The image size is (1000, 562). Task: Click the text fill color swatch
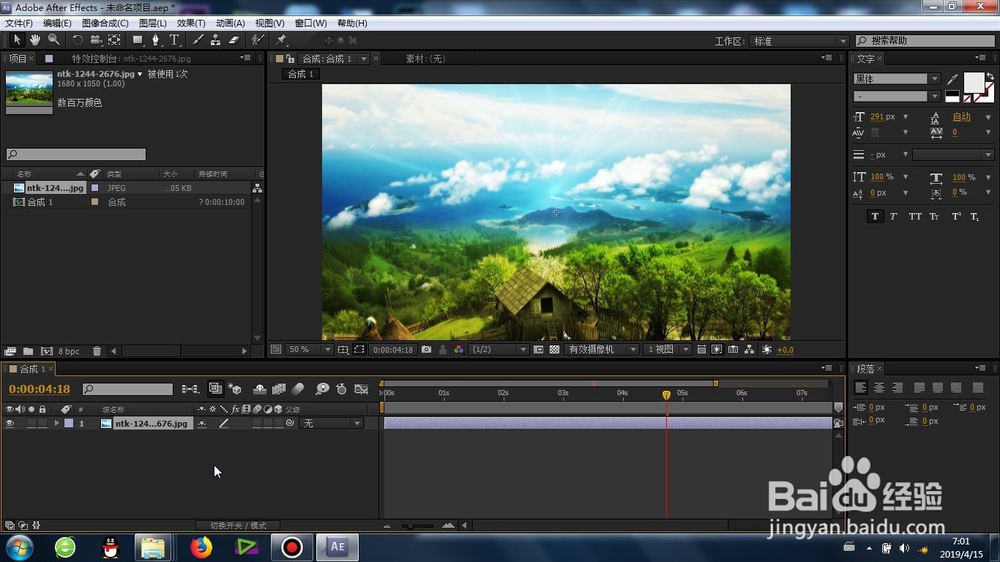[x=973, y=82]
